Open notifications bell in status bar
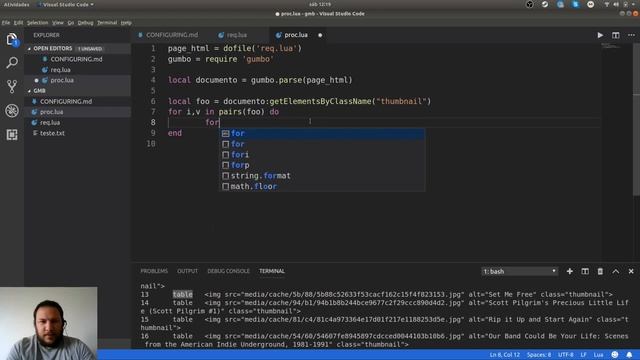The width and height of the screenshot is (640, 360). tap(629, 355)
